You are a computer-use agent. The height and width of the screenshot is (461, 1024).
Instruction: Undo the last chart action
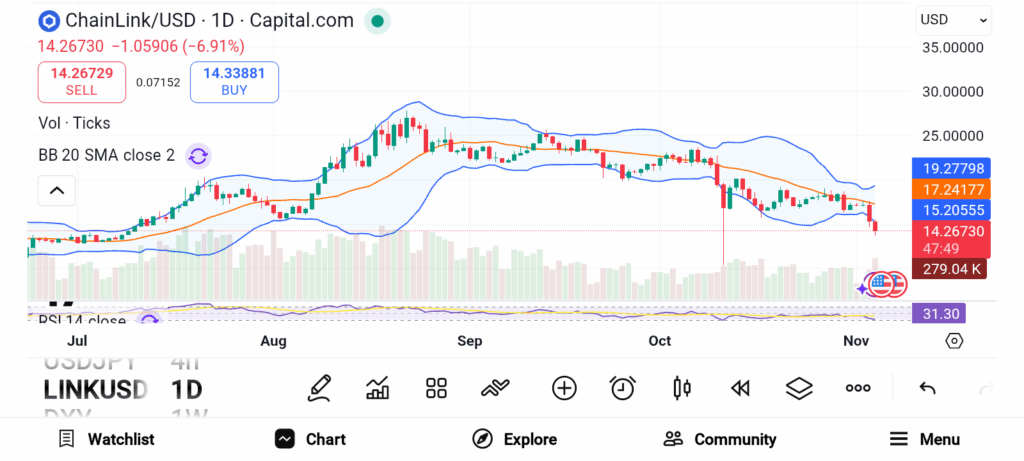[x=927, y=388]
